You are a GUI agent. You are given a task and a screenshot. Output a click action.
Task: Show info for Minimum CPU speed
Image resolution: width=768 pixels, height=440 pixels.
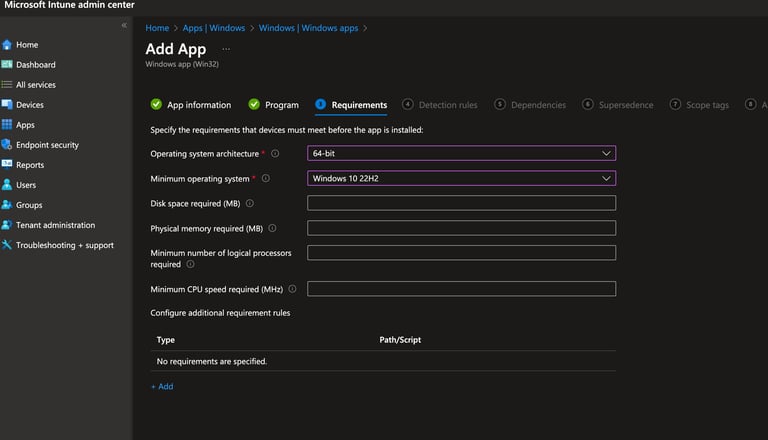point(292,289)
